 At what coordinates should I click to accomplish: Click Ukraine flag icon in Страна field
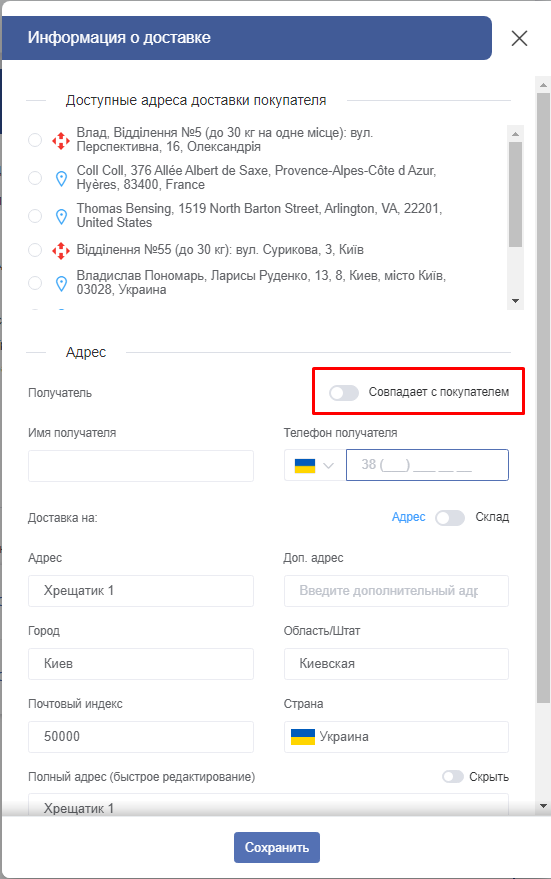pyautogui.click(x=303, y=737)
